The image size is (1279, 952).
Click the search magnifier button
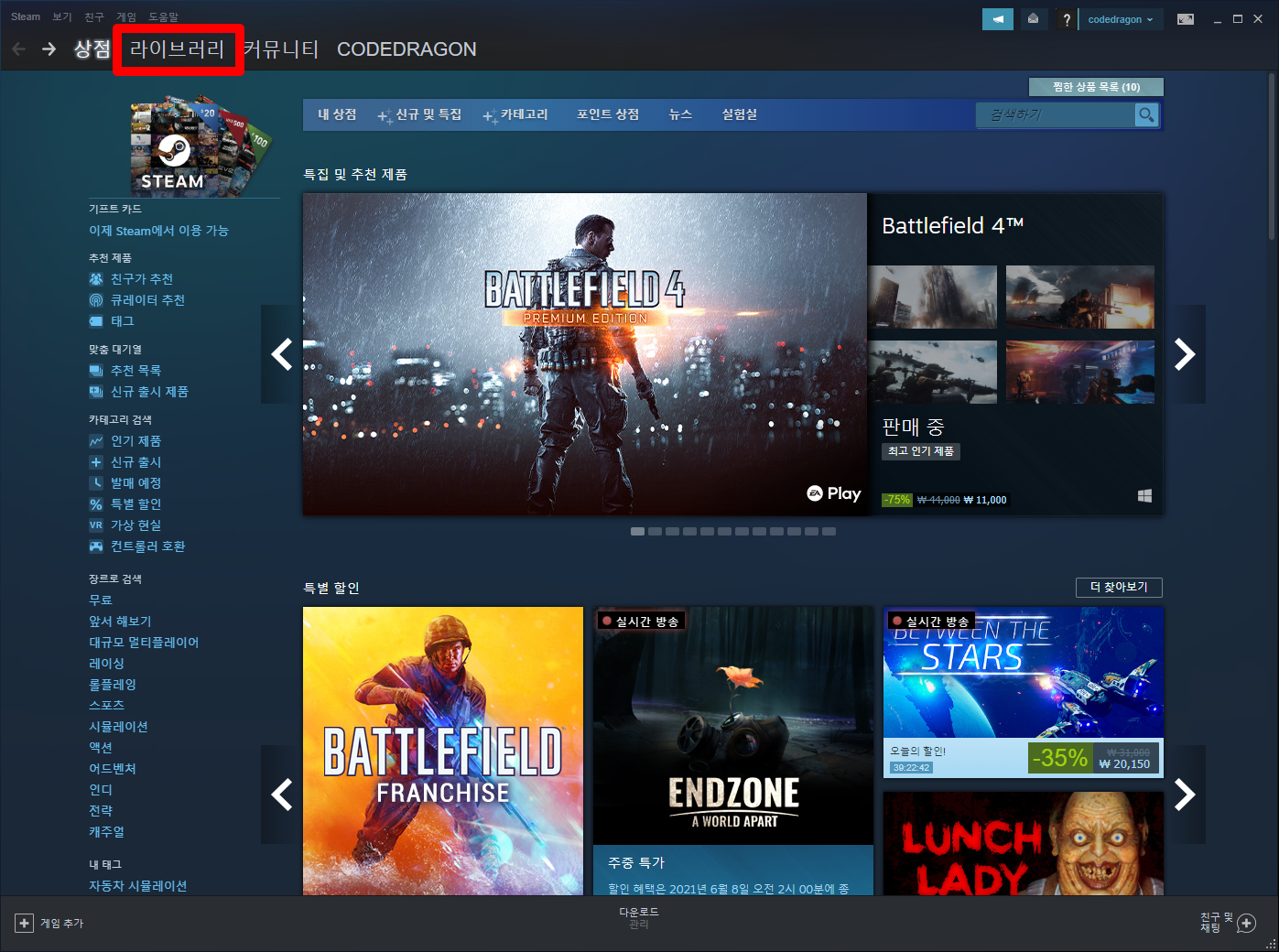point(1146,114)
